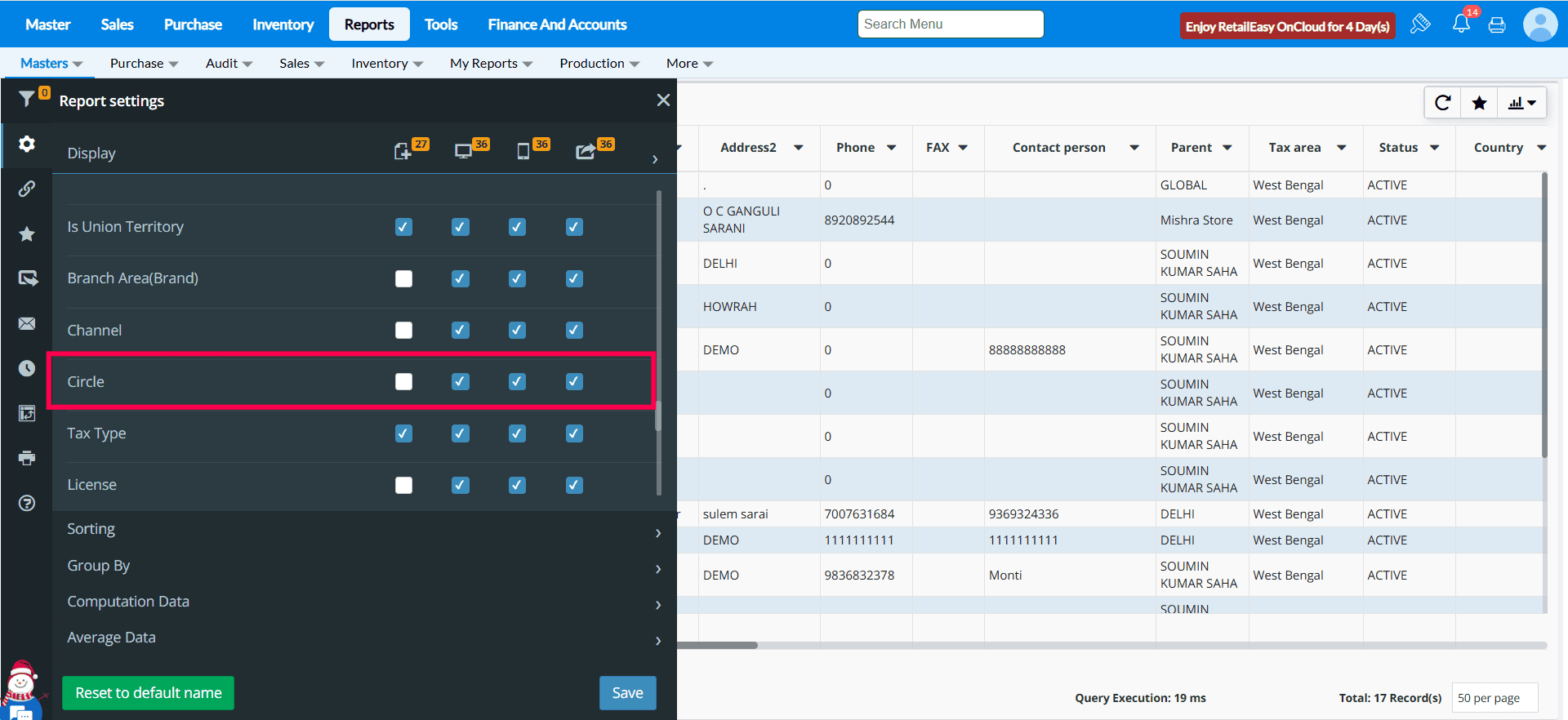This screenshot has width=1568, height=720.
Task: Click the export share display icon
Action: tap(585, 151)
